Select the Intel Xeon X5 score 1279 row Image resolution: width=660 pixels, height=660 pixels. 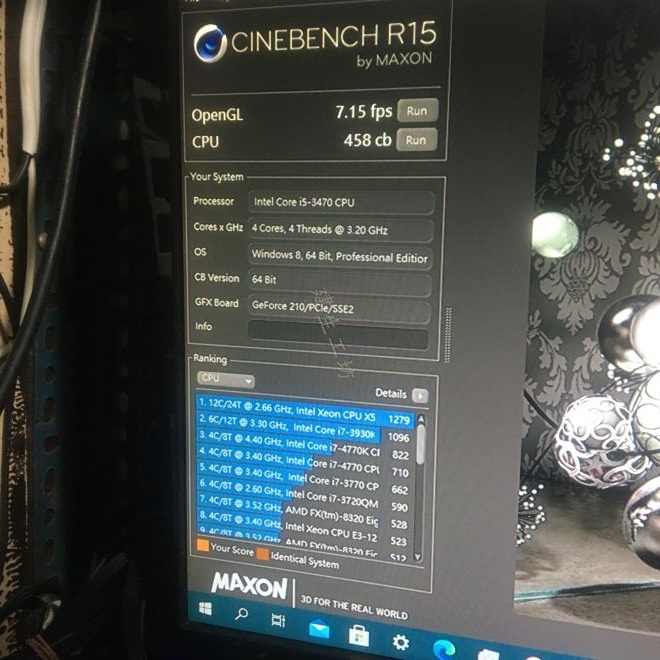coord(305,411)
